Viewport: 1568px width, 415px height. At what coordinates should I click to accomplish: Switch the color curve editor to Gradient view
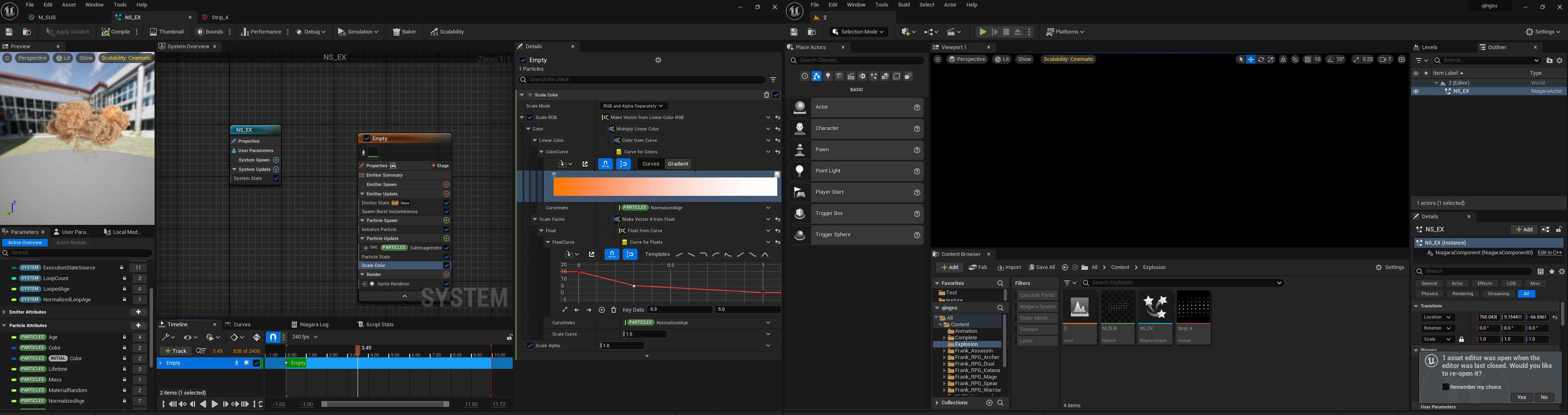[678, 164]
